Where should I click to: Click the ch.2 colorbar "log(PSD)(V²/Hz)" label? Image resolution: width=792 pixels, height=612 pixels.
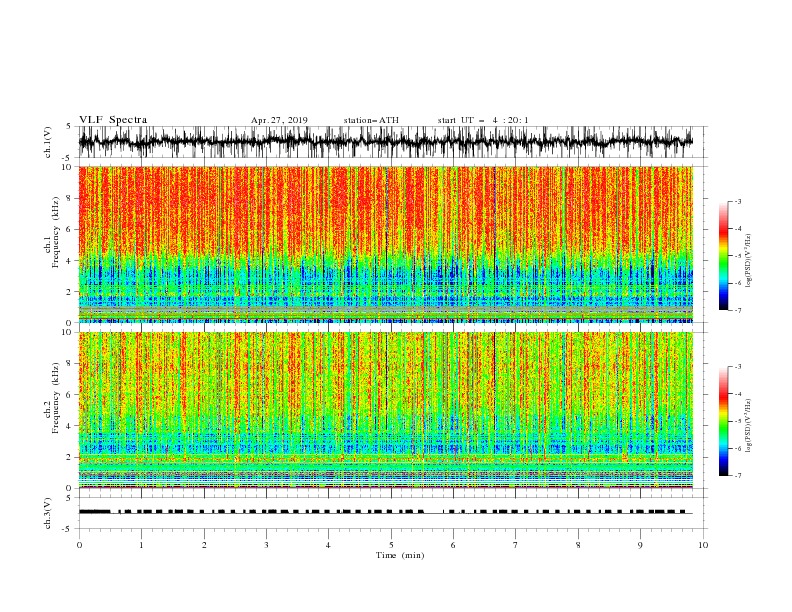click(748, 426)
